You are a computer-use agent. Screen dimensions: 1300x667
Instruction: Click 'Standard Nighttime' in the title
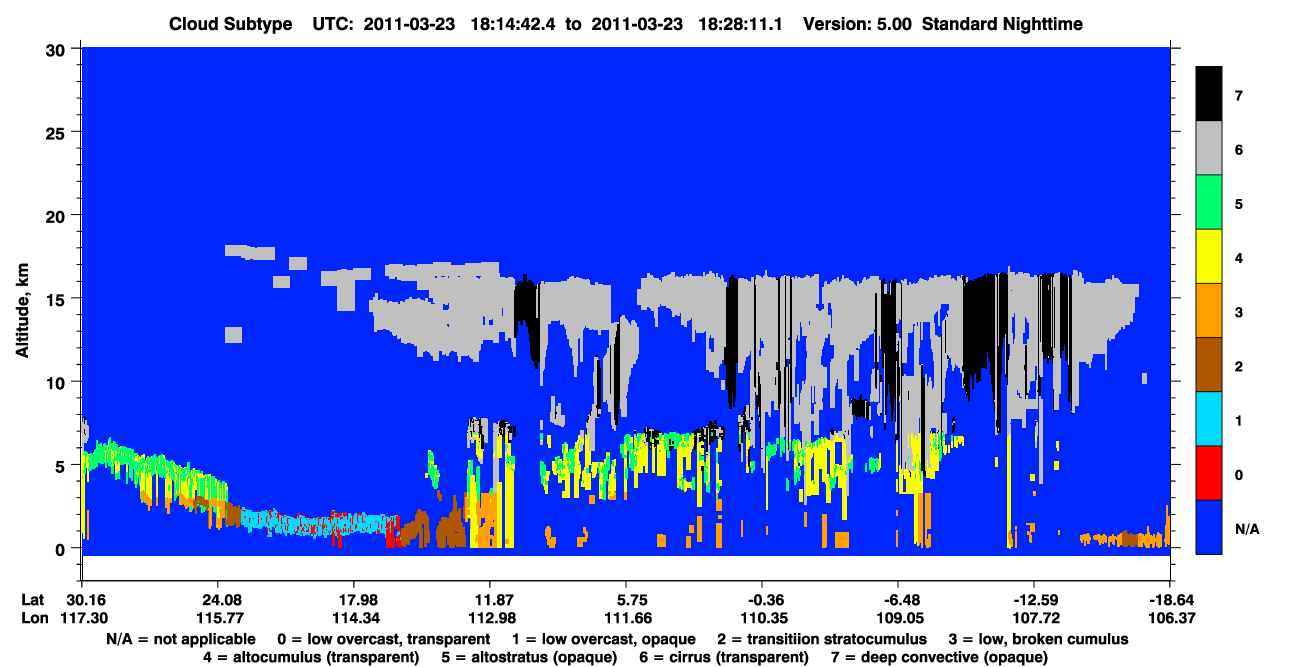pos(1004,24)
